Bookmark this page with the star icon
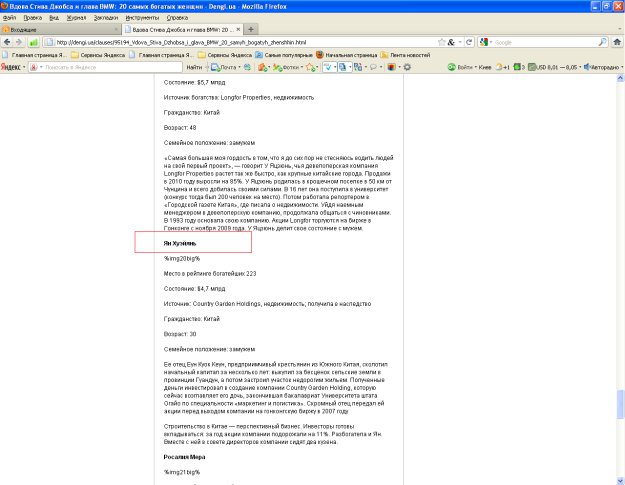 440,42
